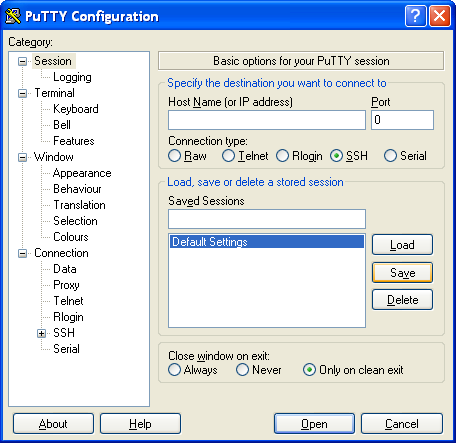Image resolution: width=456 pixels, height=443 pixels.
Task: Collapse the Connection tree node
Action: point(22,253)
